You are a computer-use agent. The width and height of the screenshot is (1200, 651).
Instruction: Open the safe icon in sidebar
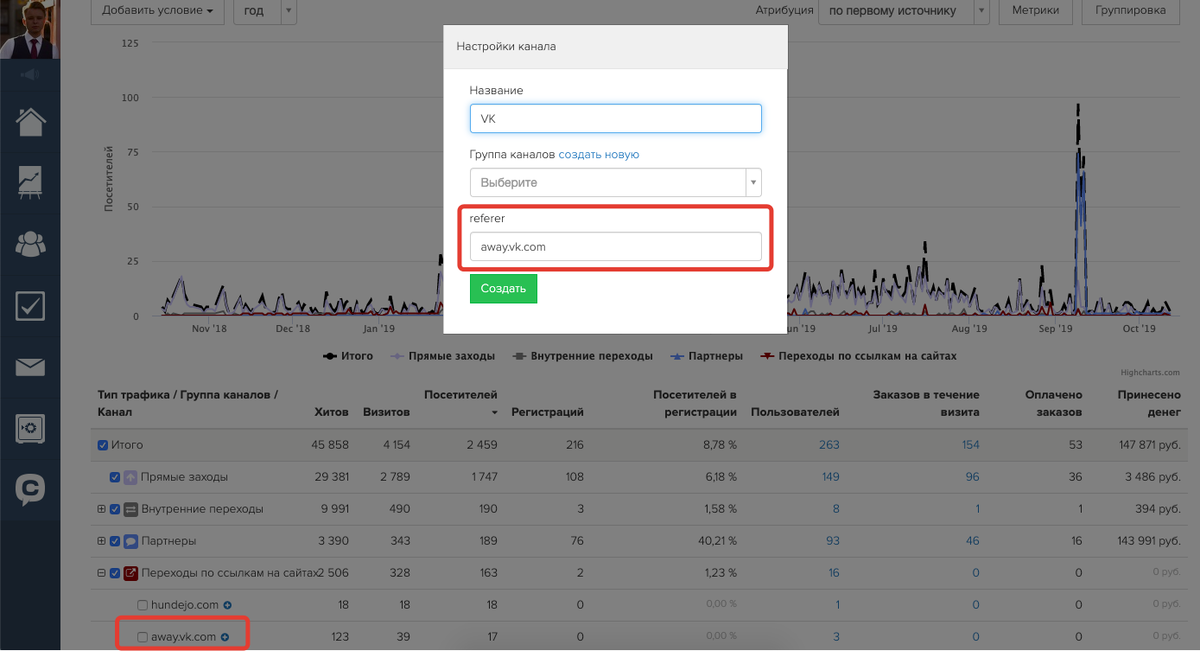[30, 428]
